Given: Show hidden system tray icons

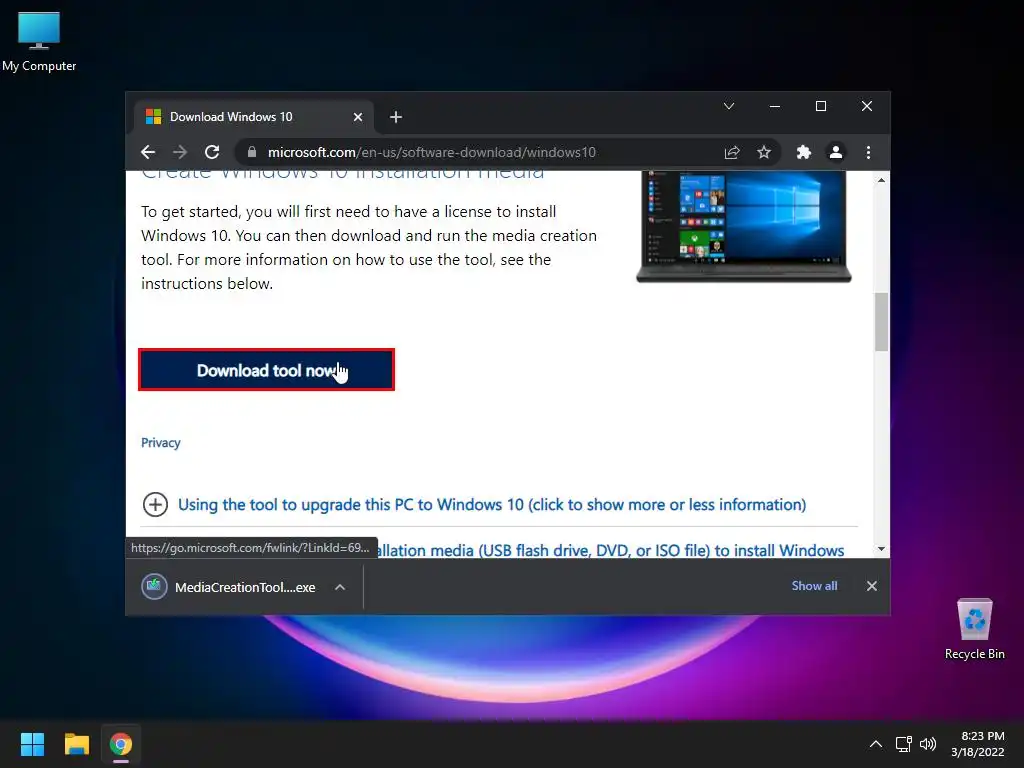Looking at the screenshot, I should (x=876, y=744).
